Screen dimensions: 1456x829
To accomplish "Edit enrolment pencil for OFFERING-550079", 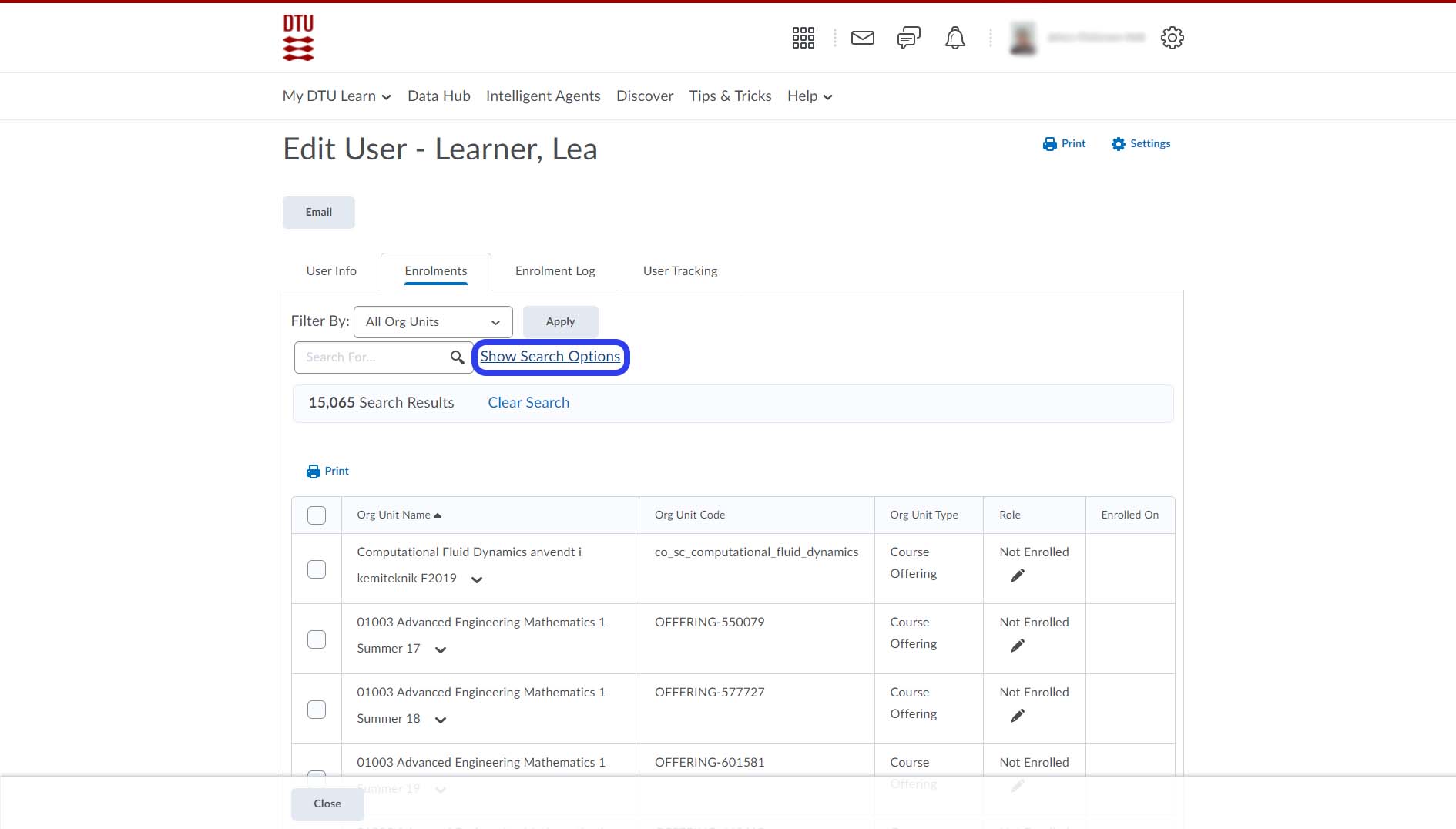I will [1017, 646].
